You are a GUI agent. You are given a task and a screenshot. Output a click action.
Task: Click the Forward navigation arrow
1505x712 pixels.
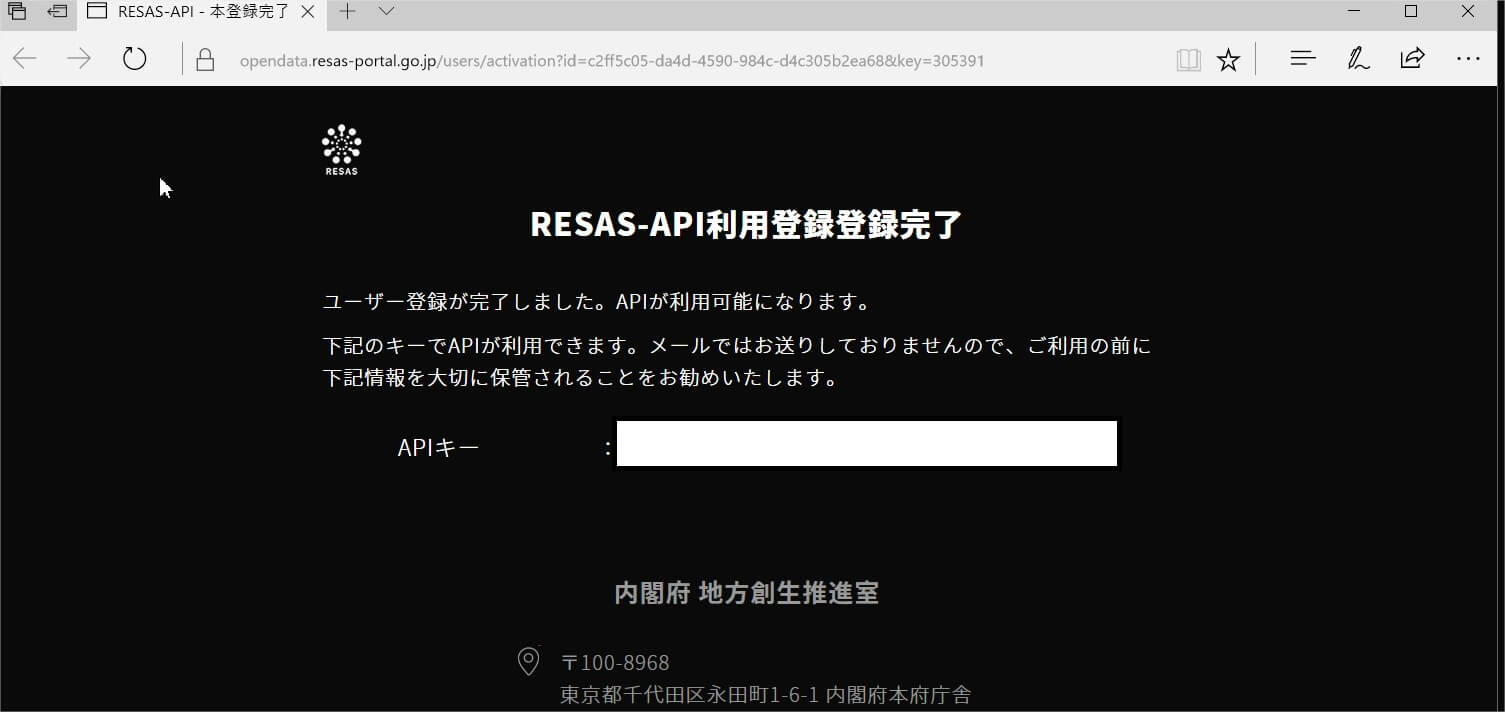coord(78,59)
